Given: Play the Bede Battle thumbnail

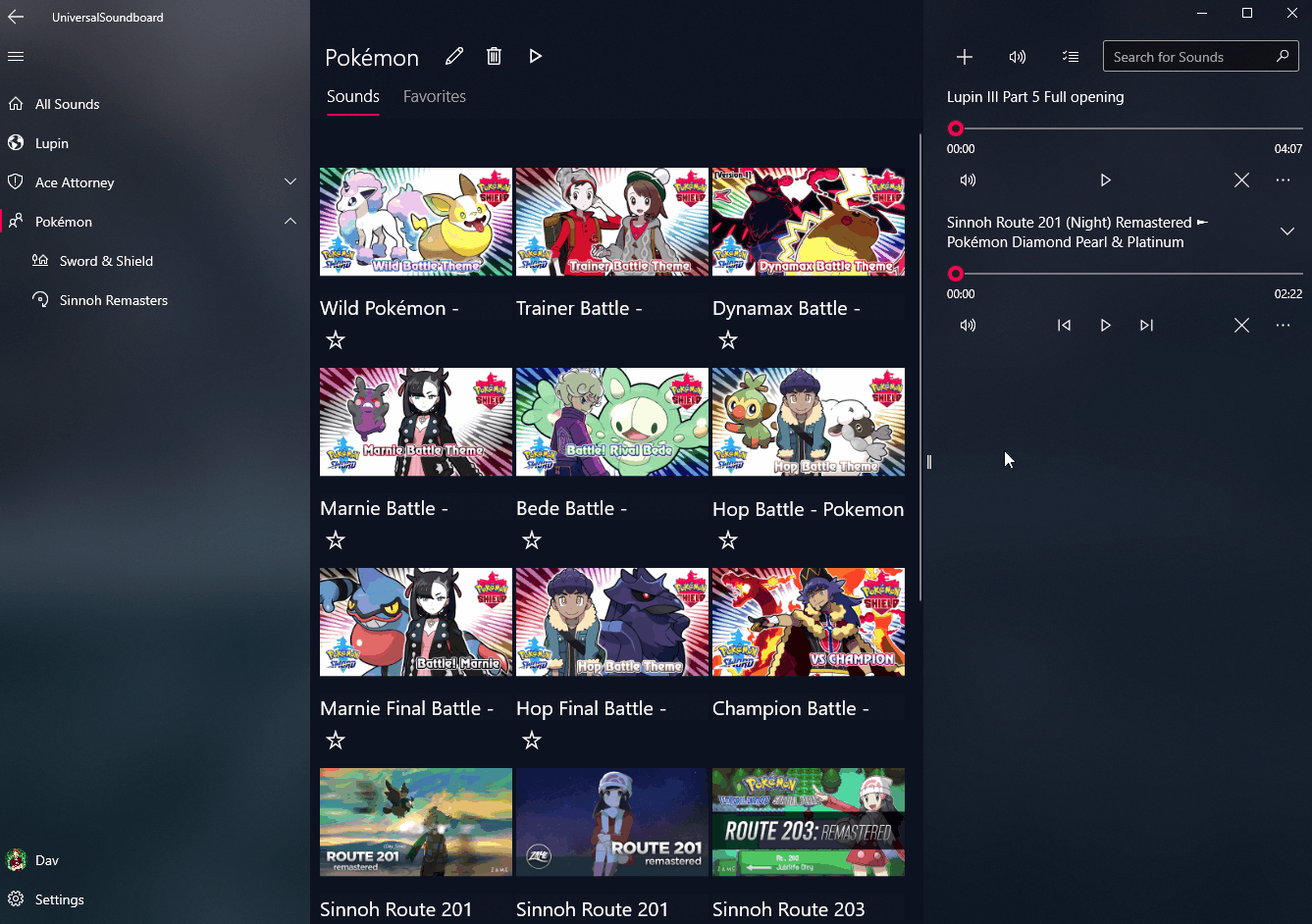Looking at the screenshot, I should click(612, 422).
